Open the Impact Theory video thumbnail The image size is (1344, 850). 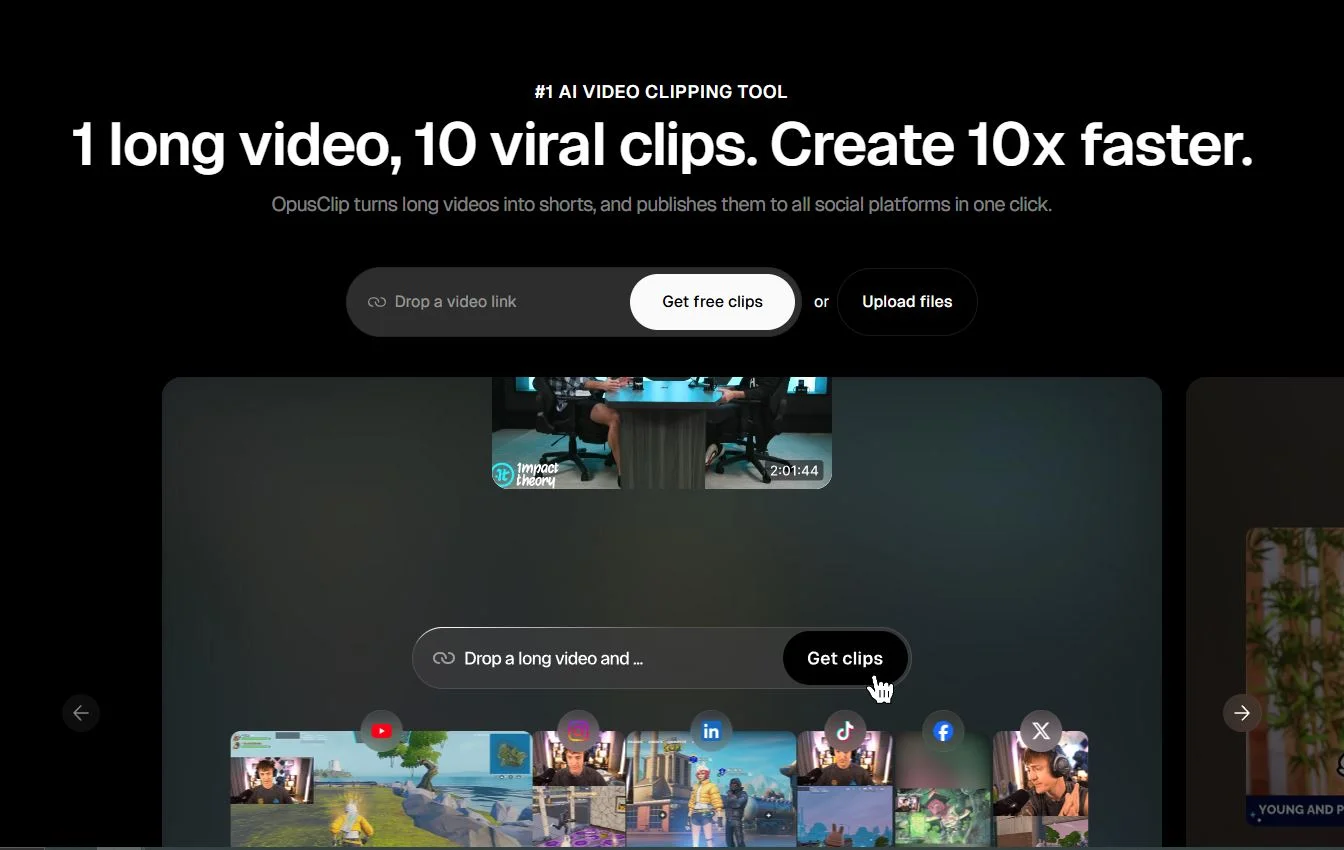point(662,433)
